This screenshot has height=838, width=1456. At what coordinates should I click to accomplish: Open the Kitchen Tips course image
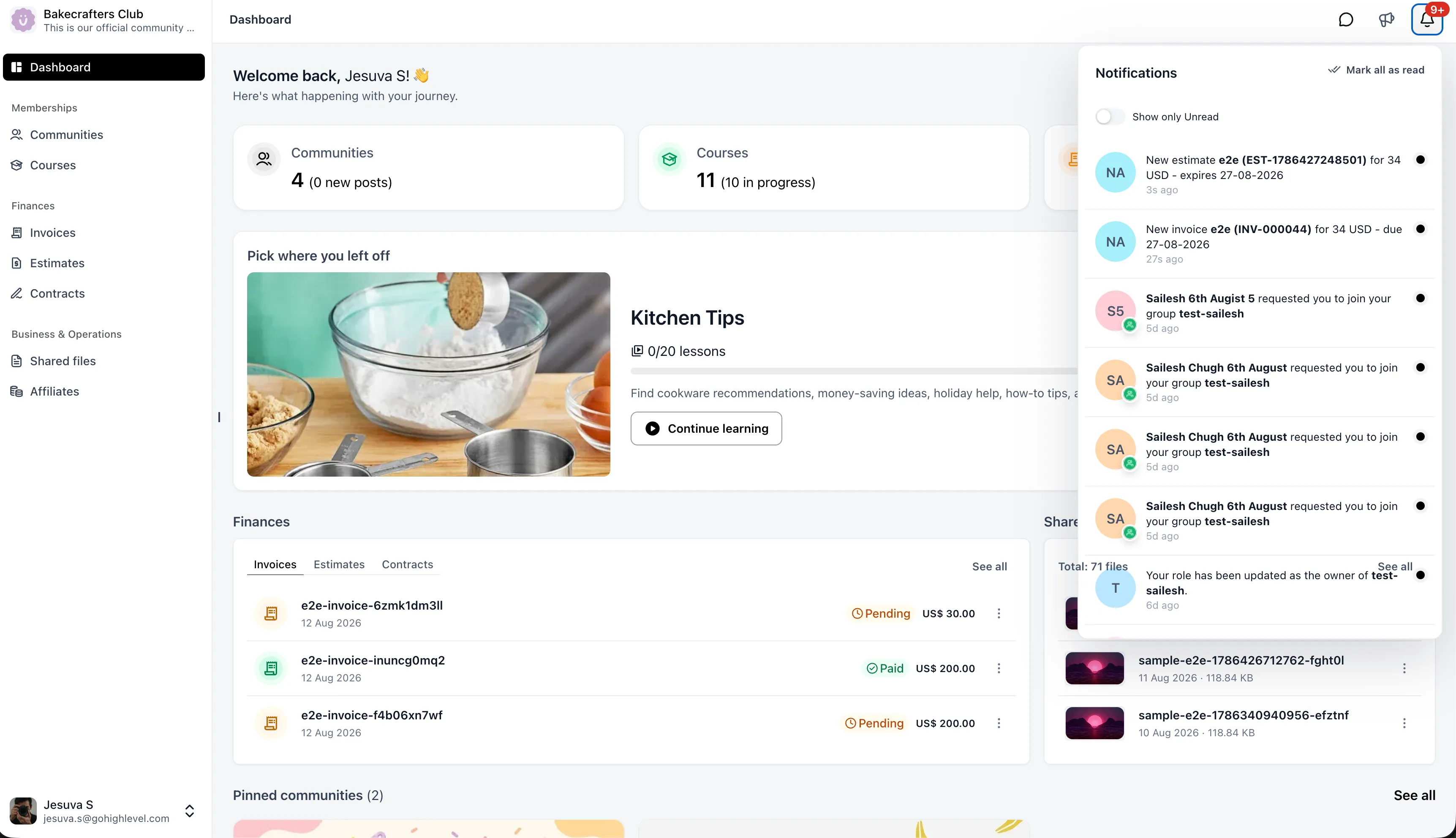click(x=428, y=374)
